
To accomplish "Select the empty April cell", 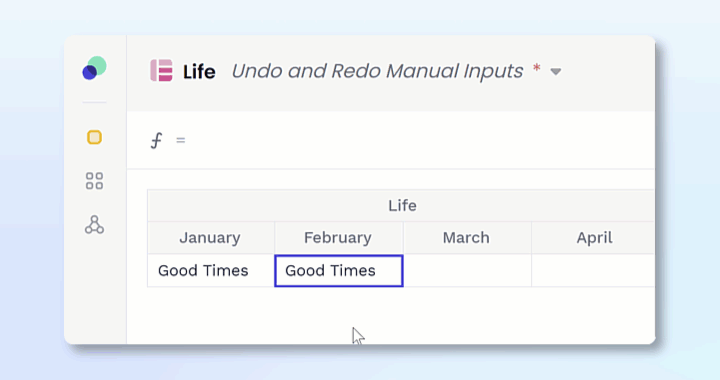I will [x=593, y=271].
